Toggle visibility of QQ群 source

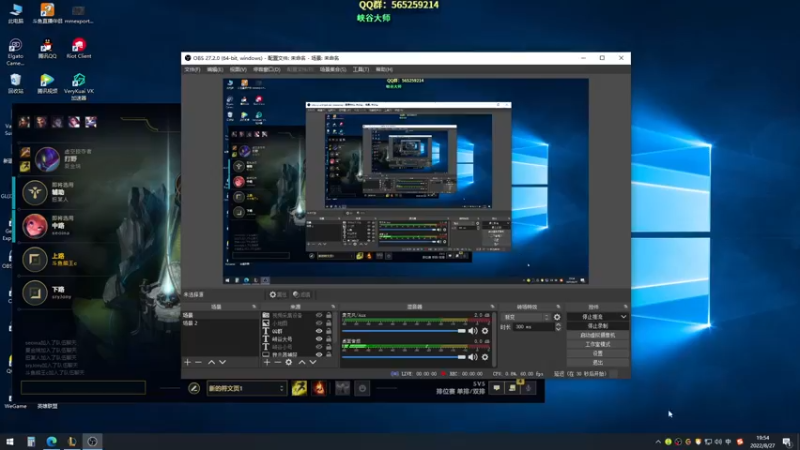pos(319,331)
